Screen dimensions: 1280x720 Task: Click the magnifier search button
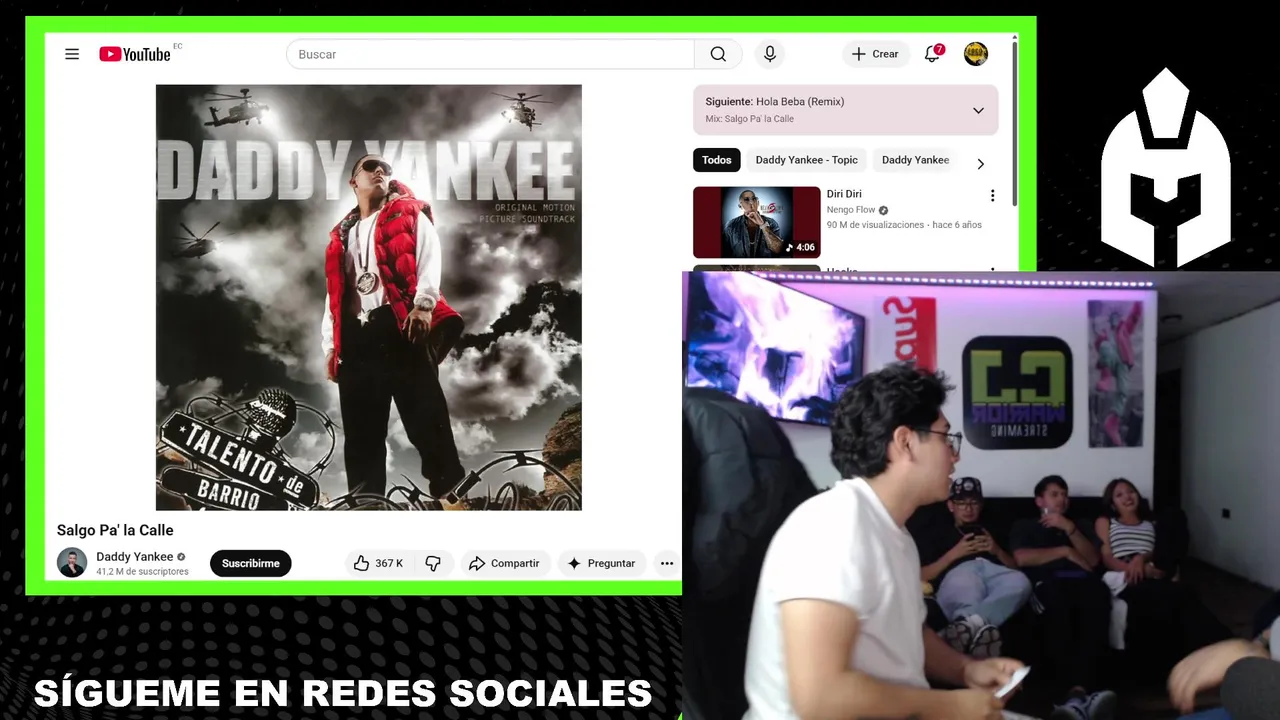(x=718, y=54)
